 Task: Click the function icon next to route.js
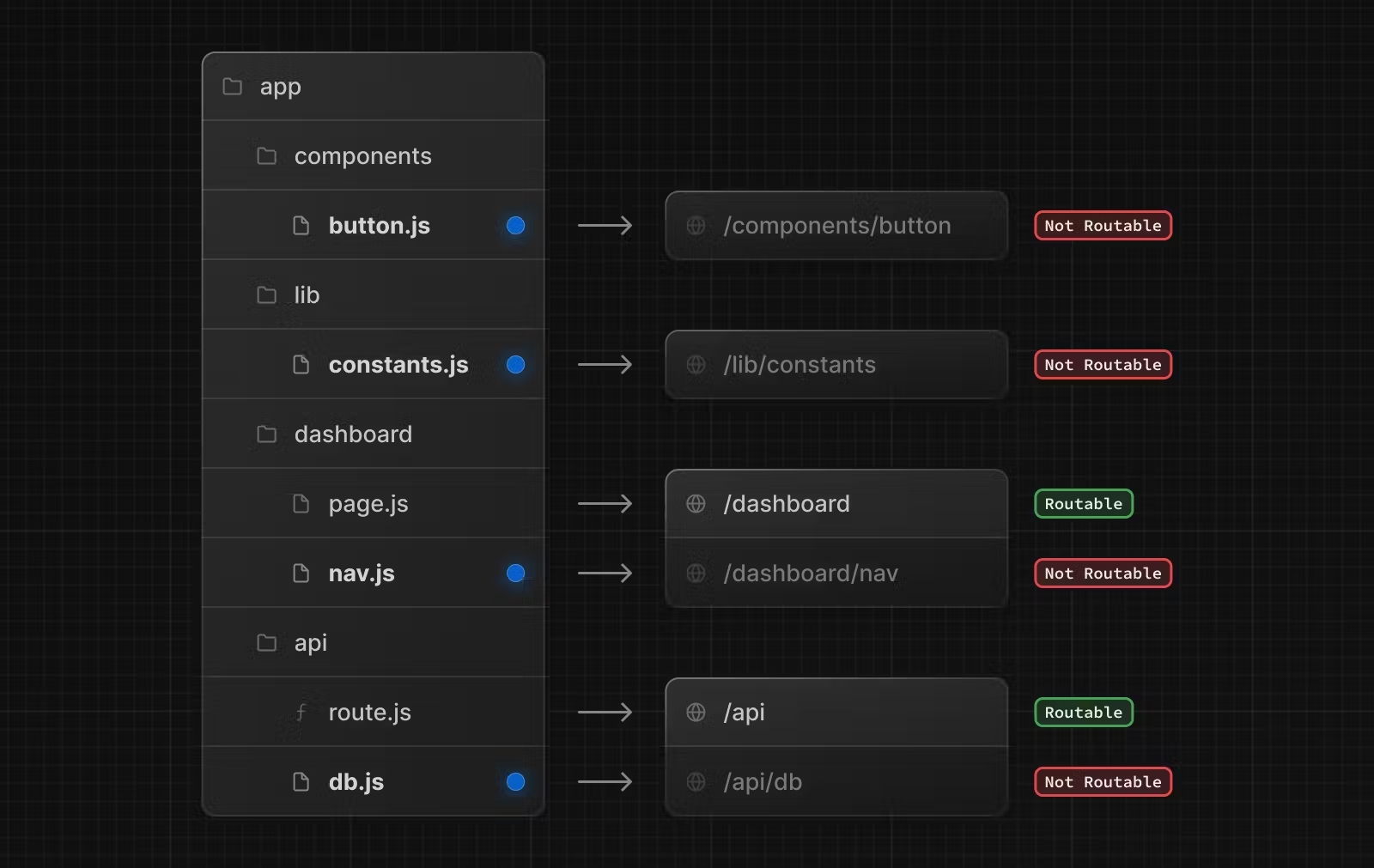[x=301, y=712]
